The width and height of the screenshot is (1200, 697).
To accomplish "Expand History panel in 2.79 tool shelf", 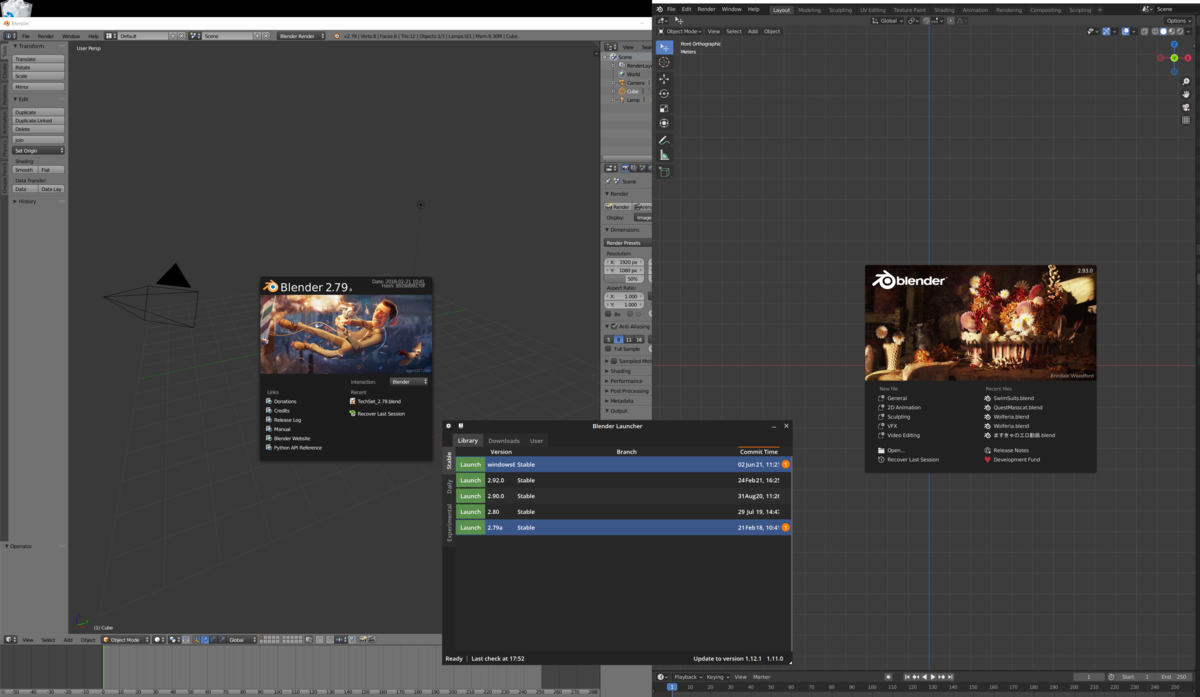I will pos(25,201).
